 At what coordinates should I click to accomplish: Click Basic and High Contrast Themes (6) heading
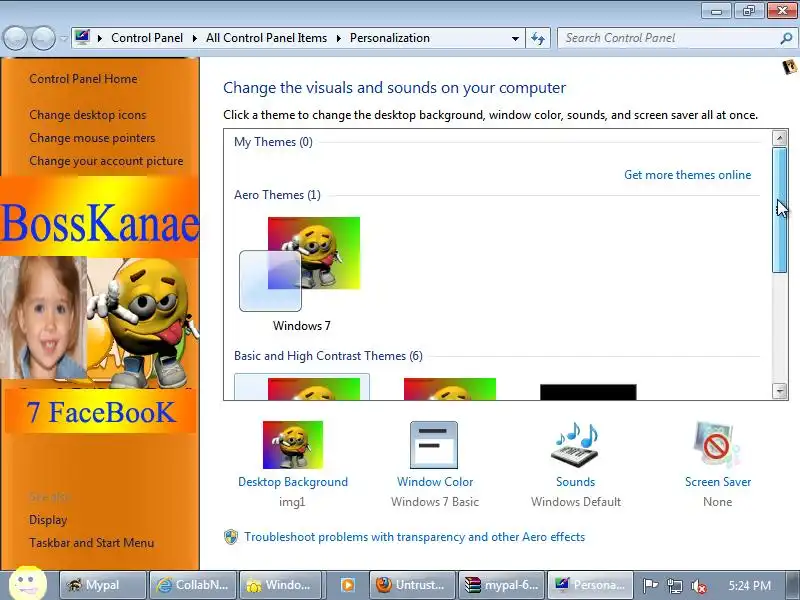329,356
